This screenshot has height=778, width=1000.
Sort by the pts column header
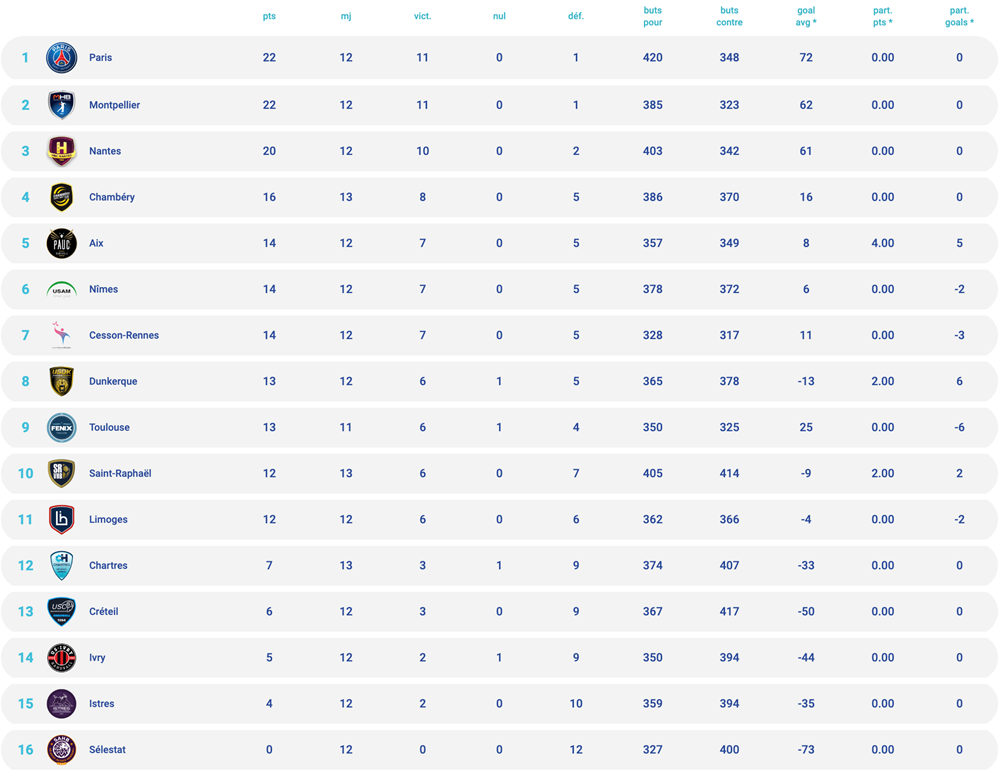click(x=269, y=16)
